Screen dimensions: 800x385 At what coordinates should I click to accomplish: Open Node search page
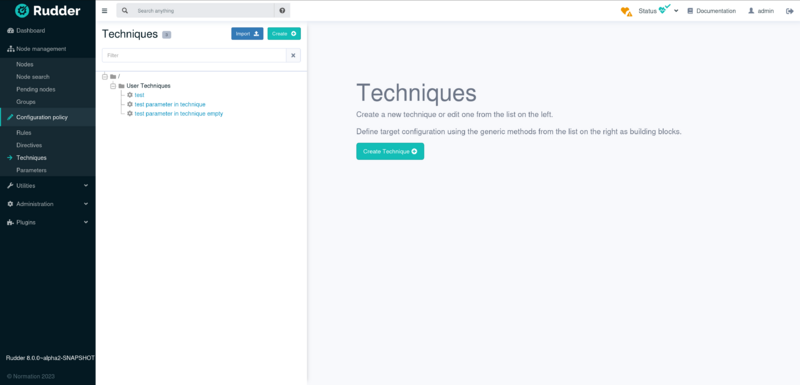[33, 77]
